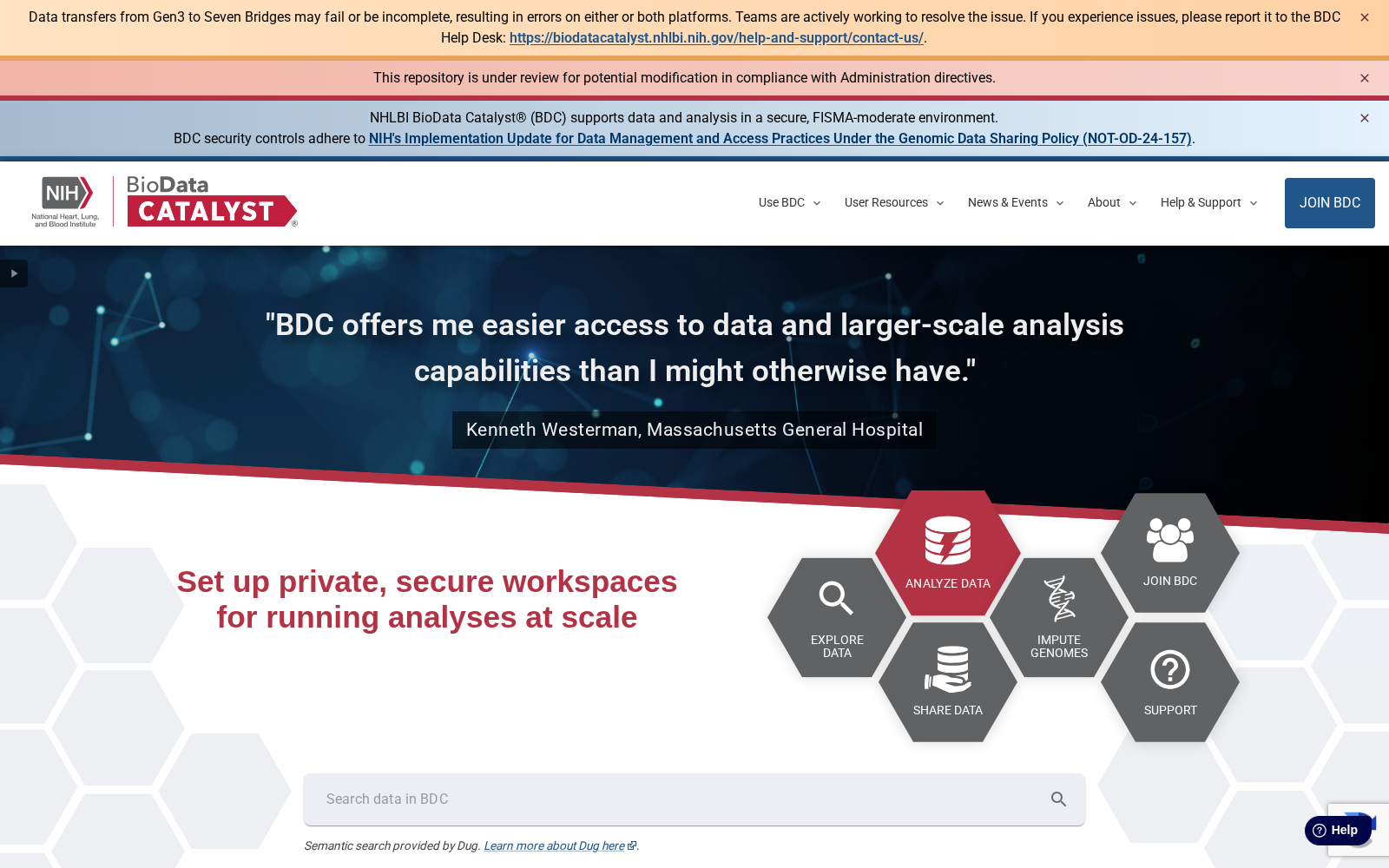Expand the User Resources menu
Image resolution: width=1389 pixels, height=868 pixels.
click(x=894, y=203)
